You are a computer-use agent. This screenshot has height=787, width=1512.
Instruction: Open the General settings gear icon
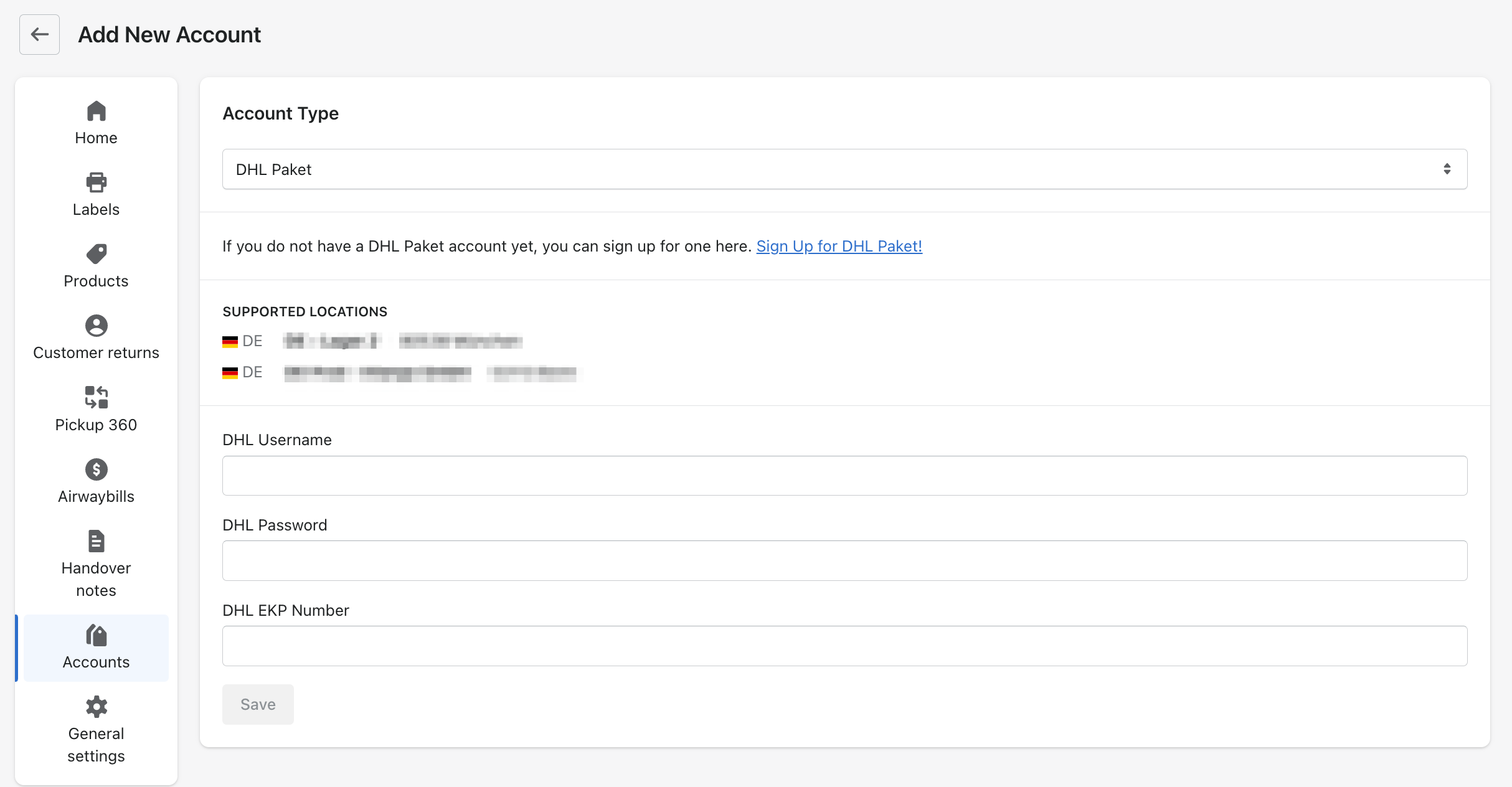tap(97, 707)
